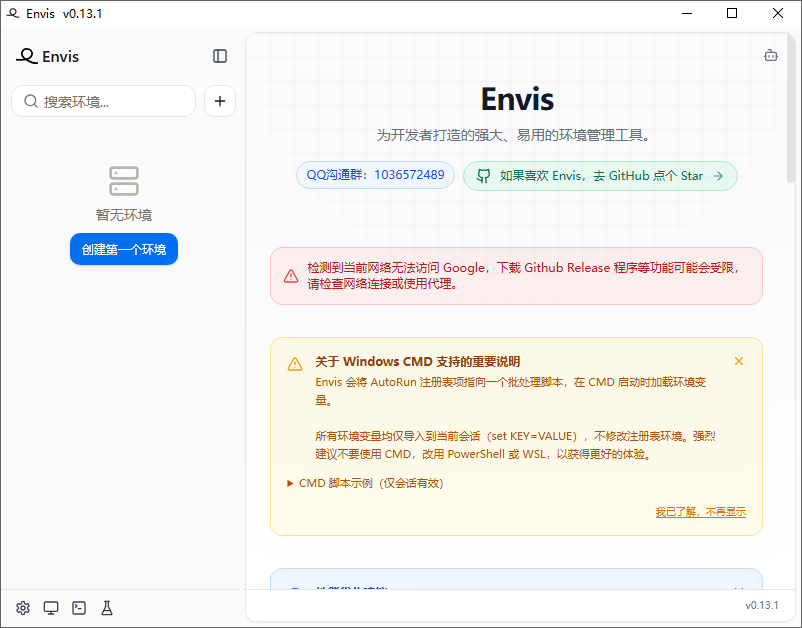Click the QQ沟通群 1036572489 badge

[375, 175]
